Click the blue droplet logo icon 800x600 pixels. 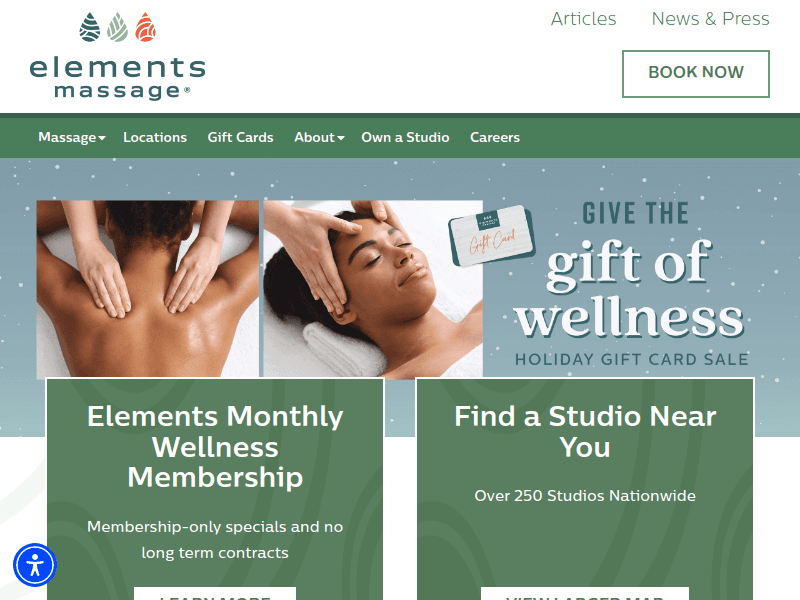pos(90,27)
